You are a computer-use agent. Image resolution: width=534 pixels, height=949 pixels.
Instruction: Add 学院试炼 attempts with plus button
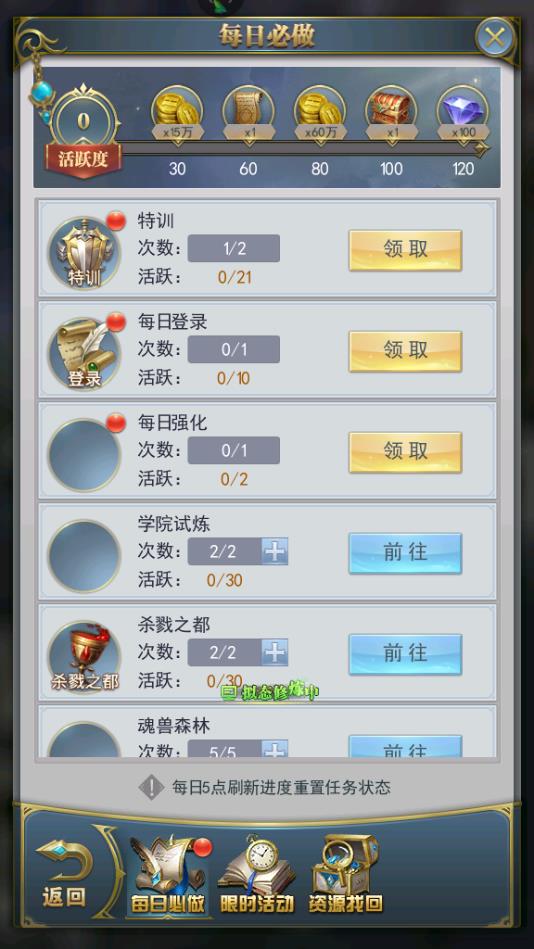click(275, 551)
